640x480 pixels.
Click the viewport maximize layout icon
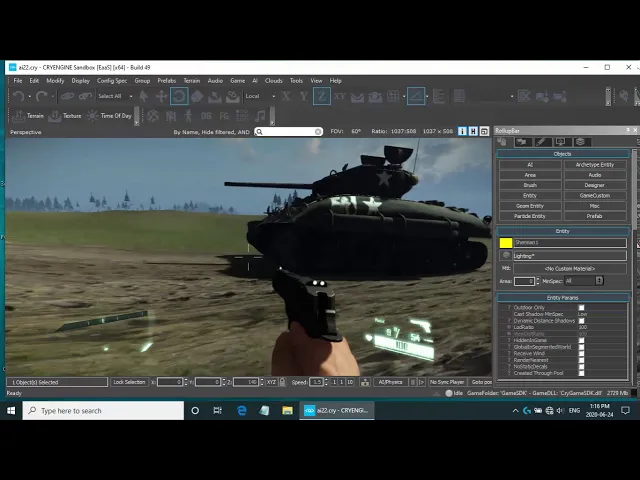(484, 131)
